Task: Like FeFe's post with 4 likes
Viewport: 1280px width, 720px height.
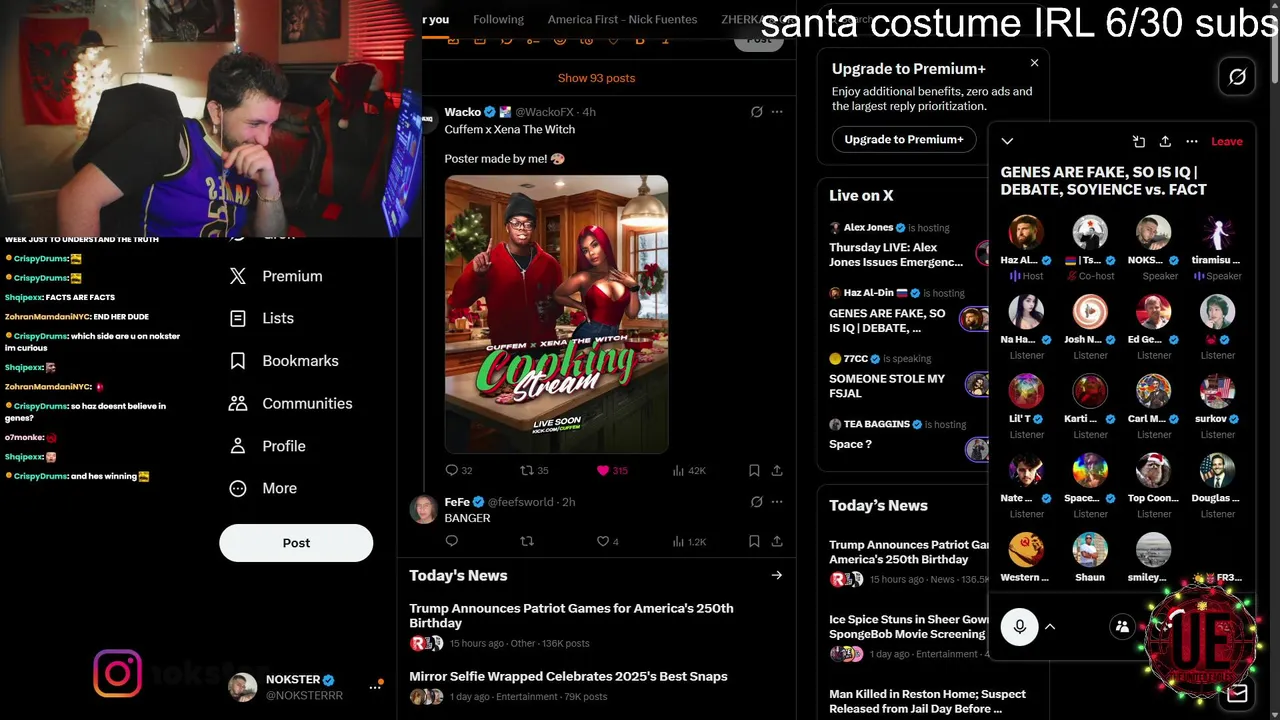Action: tap(608, 541)
